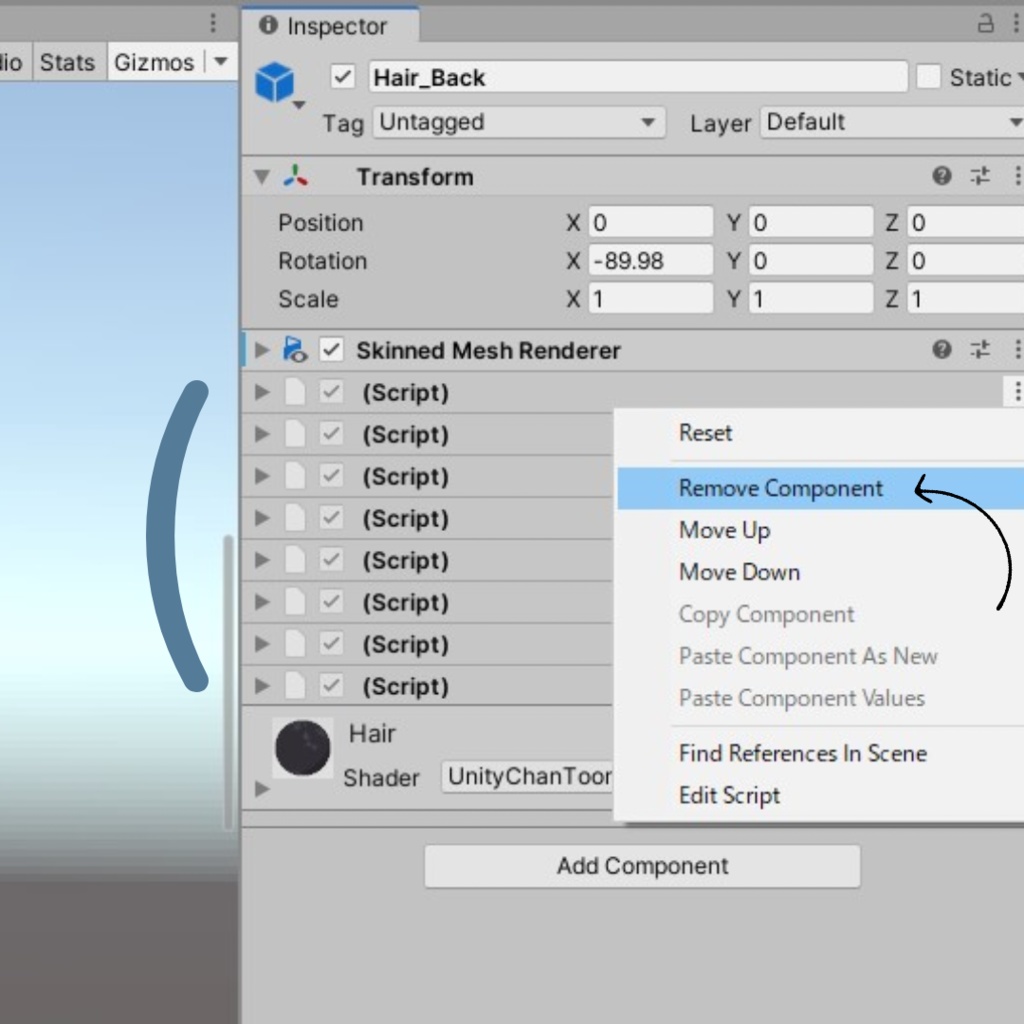This screenshot has width=1024, height=1024.
Task: Open the Tag dropdown showing Untagged
Action: tap(519, 122)
